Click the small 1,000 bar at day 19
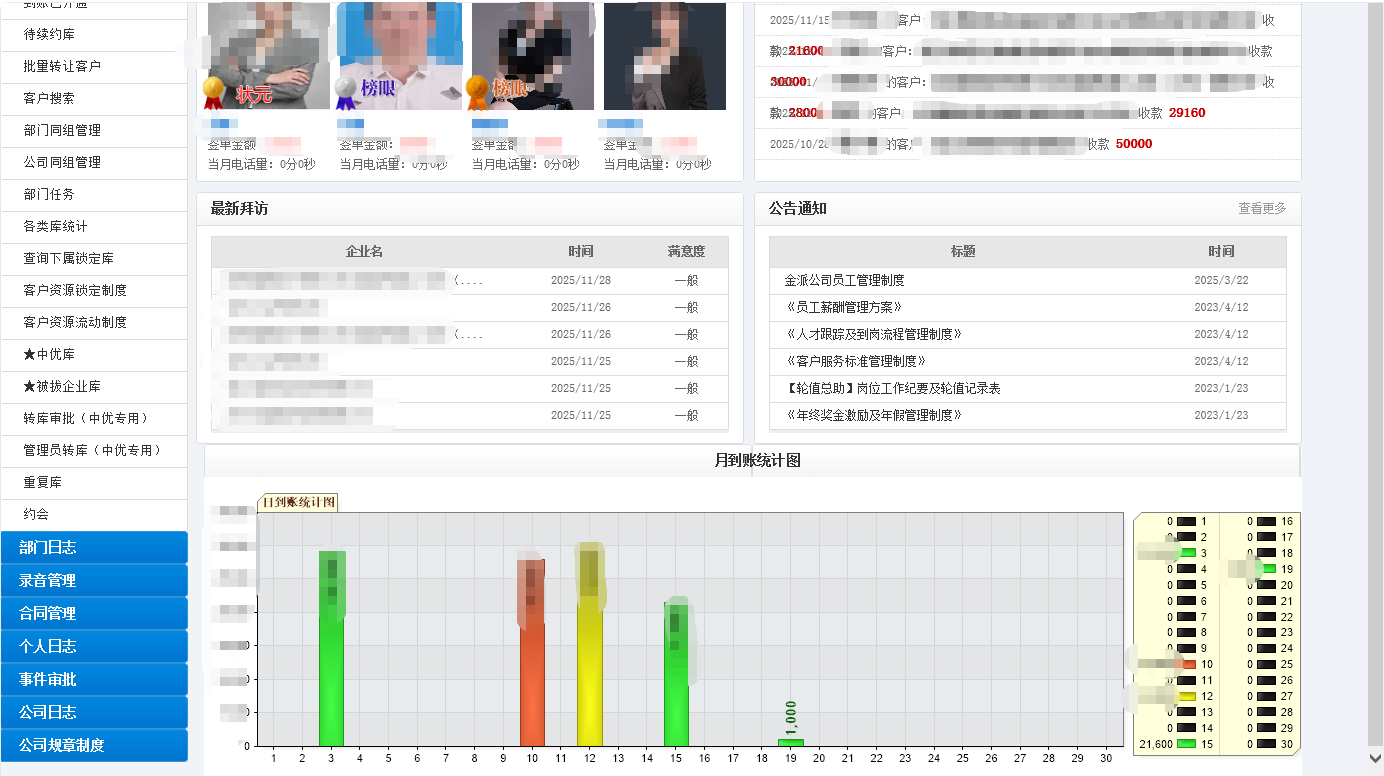The height and width of the screenshot is (776, 1384). 791,742
